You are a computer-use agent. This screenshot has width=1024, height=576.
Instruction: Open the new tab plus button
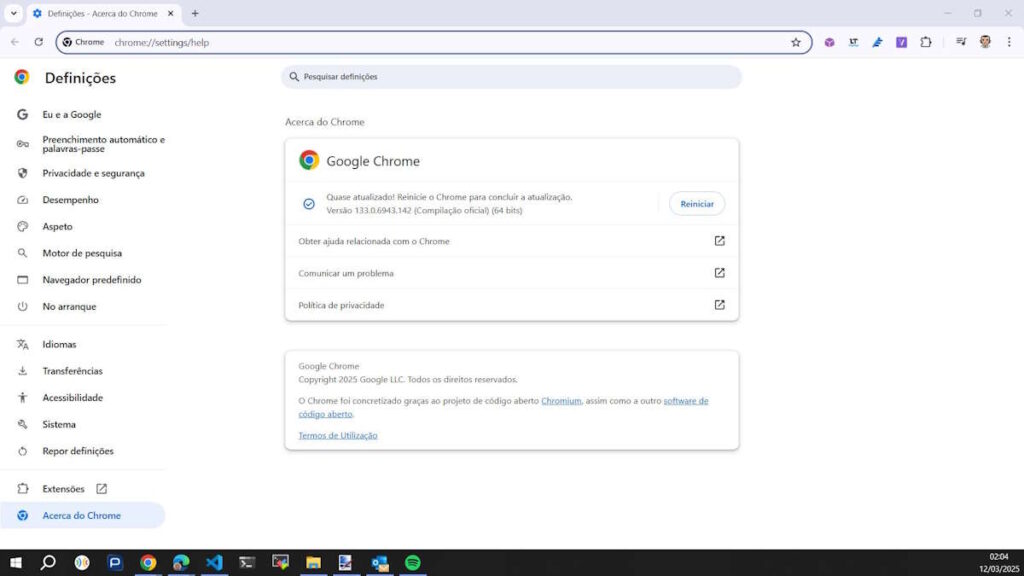[195, 13]
